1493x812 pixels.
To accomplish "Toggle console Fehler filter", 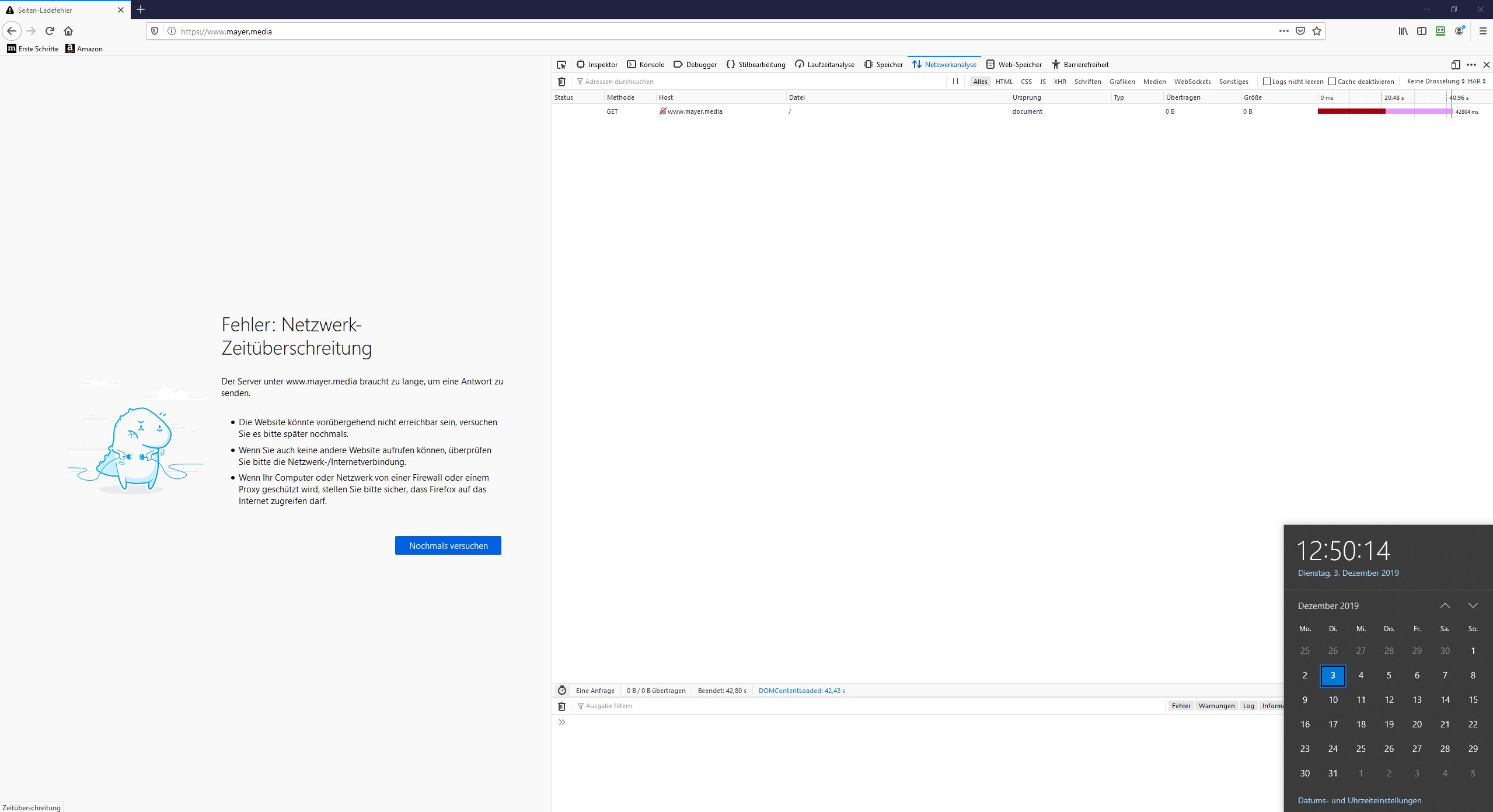I will (x=1181, y=706).
